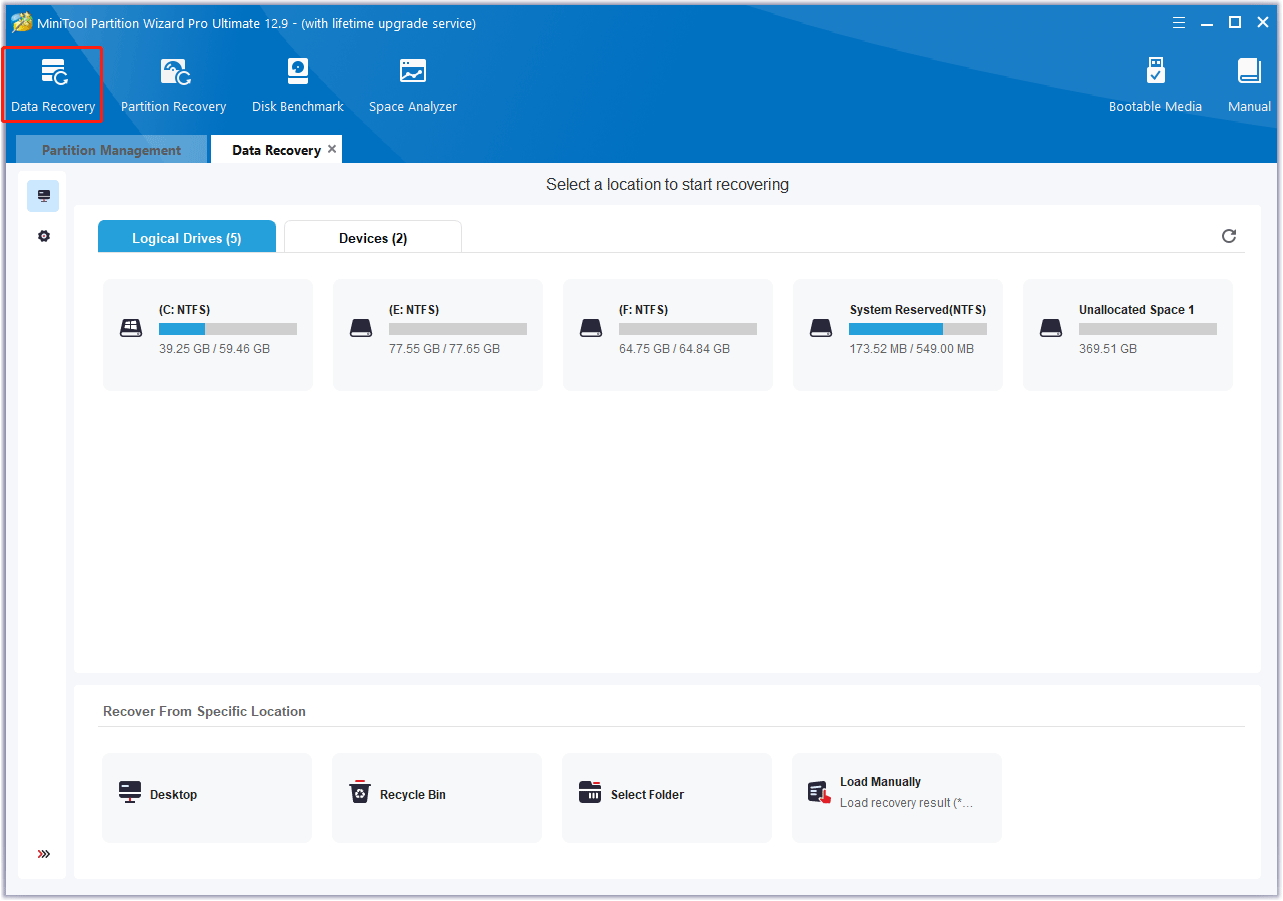Switch to the Devices tab
Screen dimensions: 1283x901
click(x=372, y=237)
